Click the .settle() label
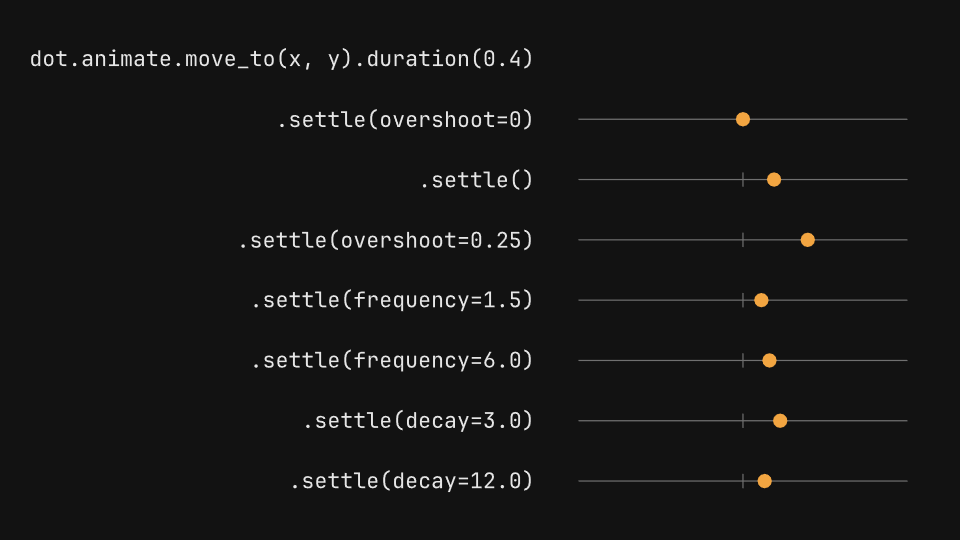Screen dimensions: 960x540 (476, 180)
